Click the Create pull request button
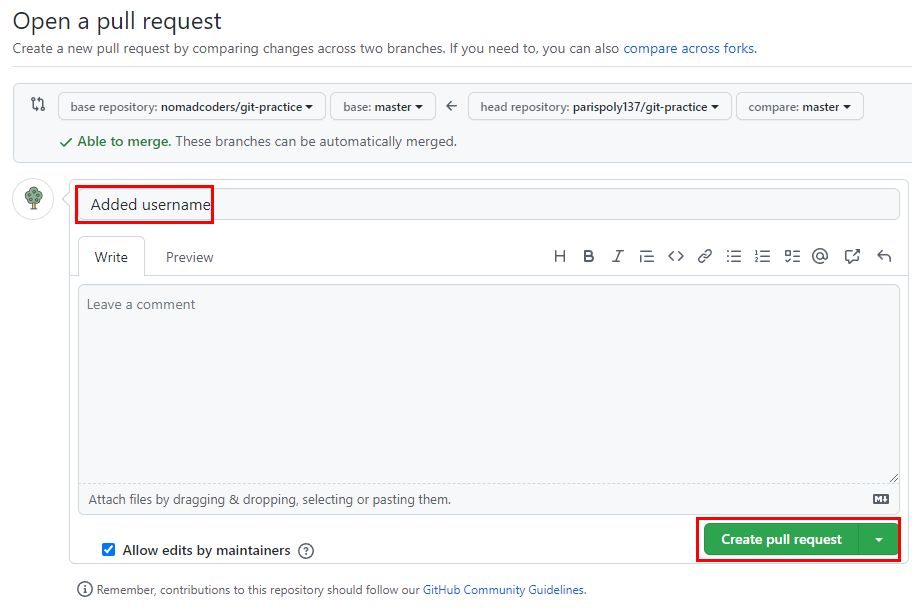Screen dimensions: 912x614 point(781,540)
